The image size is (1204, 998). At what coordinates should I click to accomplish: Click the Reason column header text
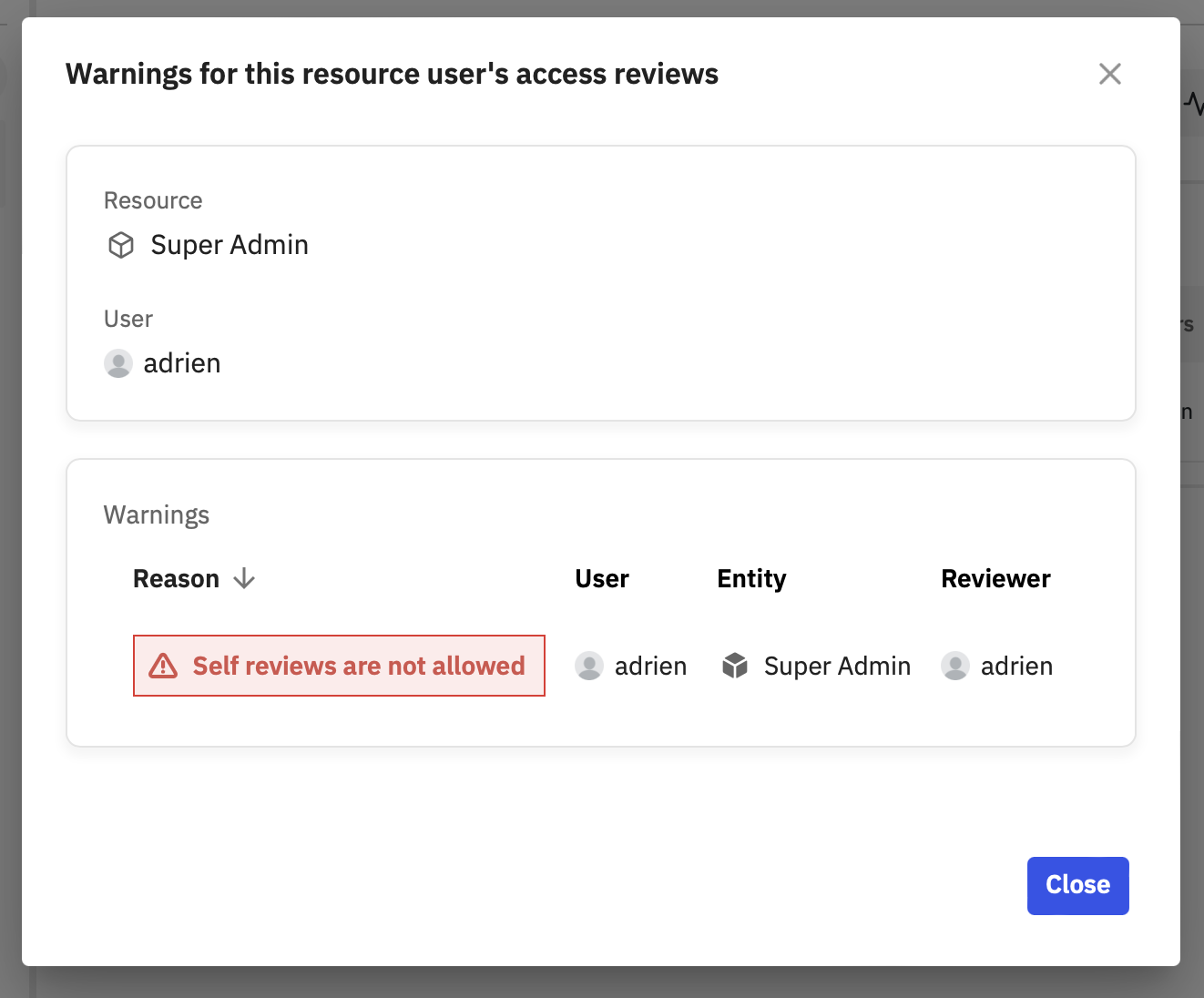pyautogui.click(x=176, y=579)
